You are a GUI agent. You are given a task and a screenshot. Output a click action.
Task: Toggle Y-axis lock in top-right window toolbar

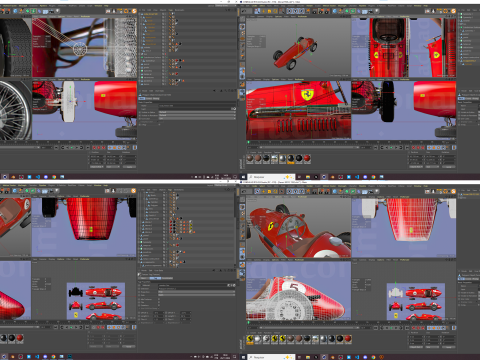[x=295, y=11]
